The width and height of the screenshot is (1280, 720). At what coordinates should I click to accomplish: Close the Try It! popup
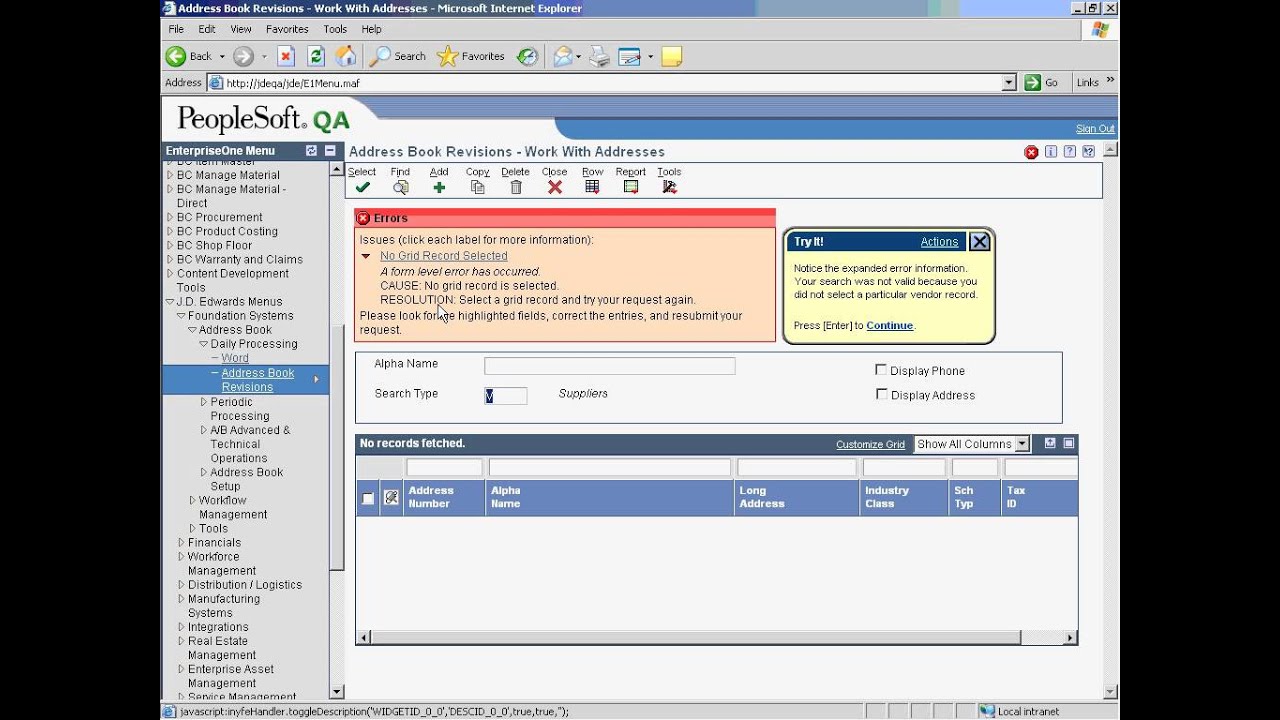pos(980,241)
